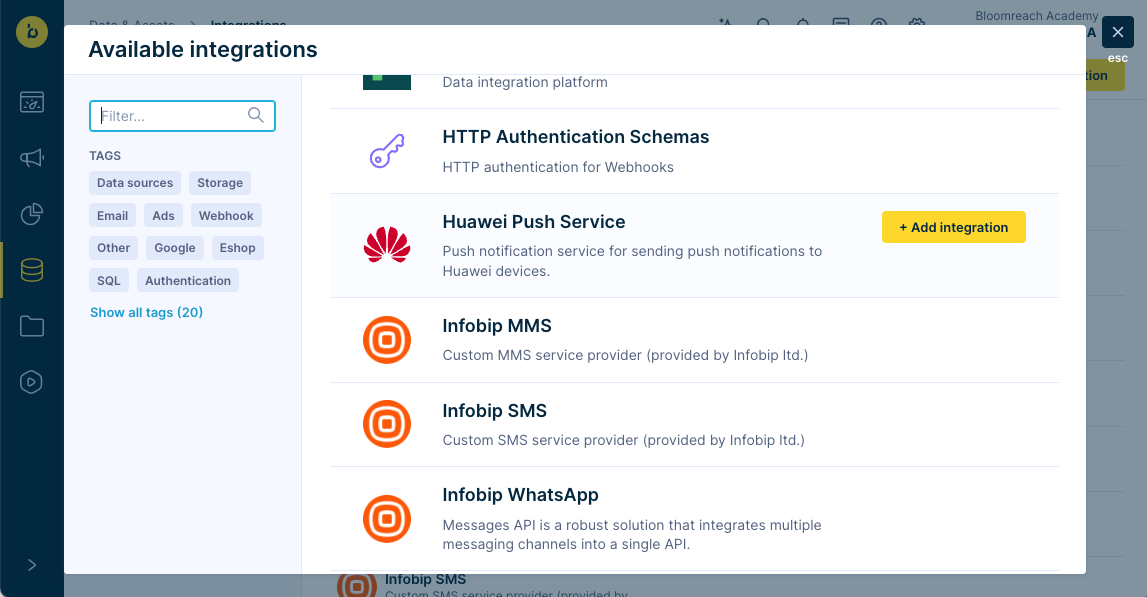Image resolution: width=1147 pixels, height=597 pixels.
Task: Click the Infobip MMS logo icon
Action: coord(387,339)
